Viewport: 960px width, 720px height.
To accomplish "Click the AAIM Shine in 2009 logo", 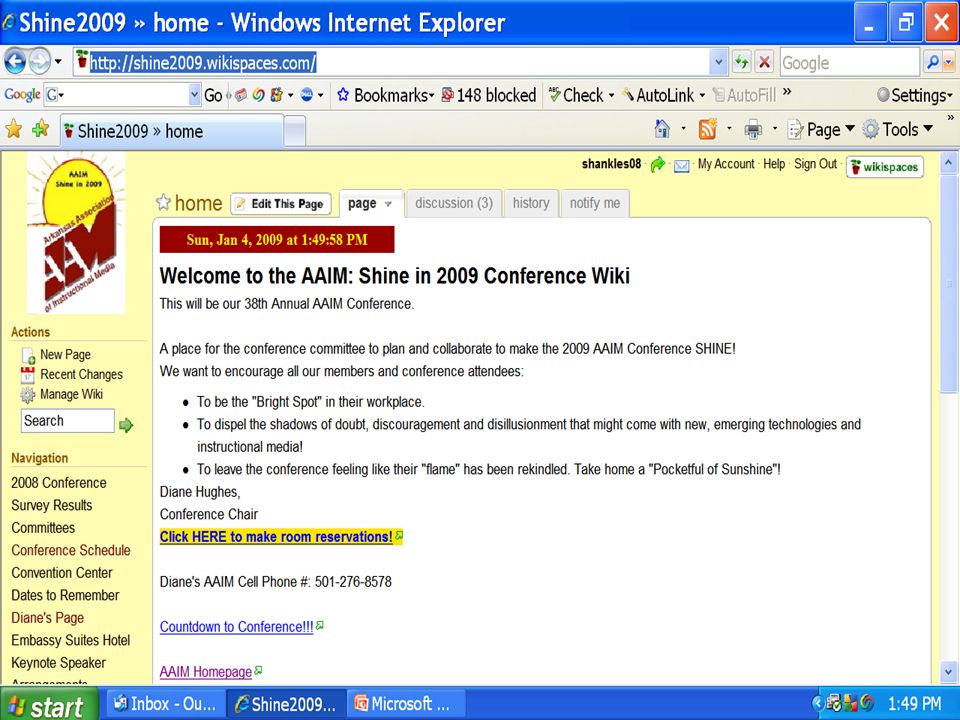I will pyautogui.click(x=77, y=233).
